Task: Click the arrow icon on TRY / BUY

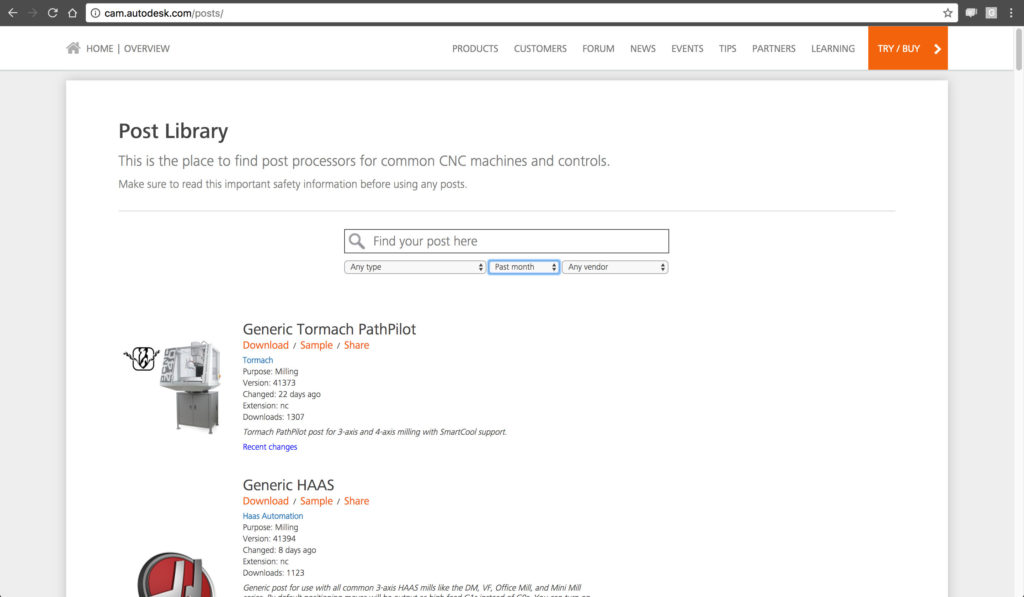Action: click(937, 48)
